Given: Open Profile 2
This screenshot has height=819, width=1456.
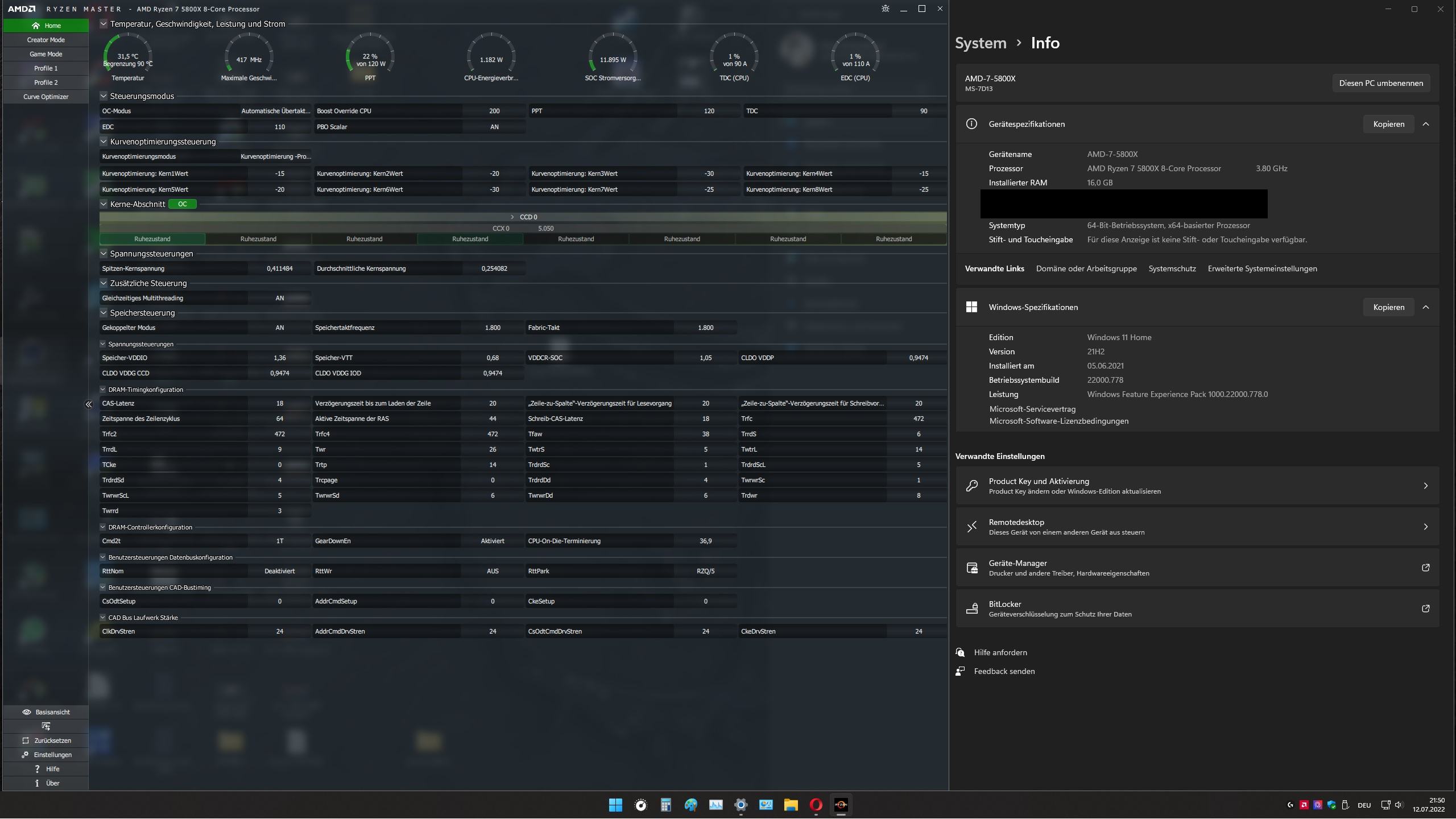Looking at the screenshot, I should [45, 82].
